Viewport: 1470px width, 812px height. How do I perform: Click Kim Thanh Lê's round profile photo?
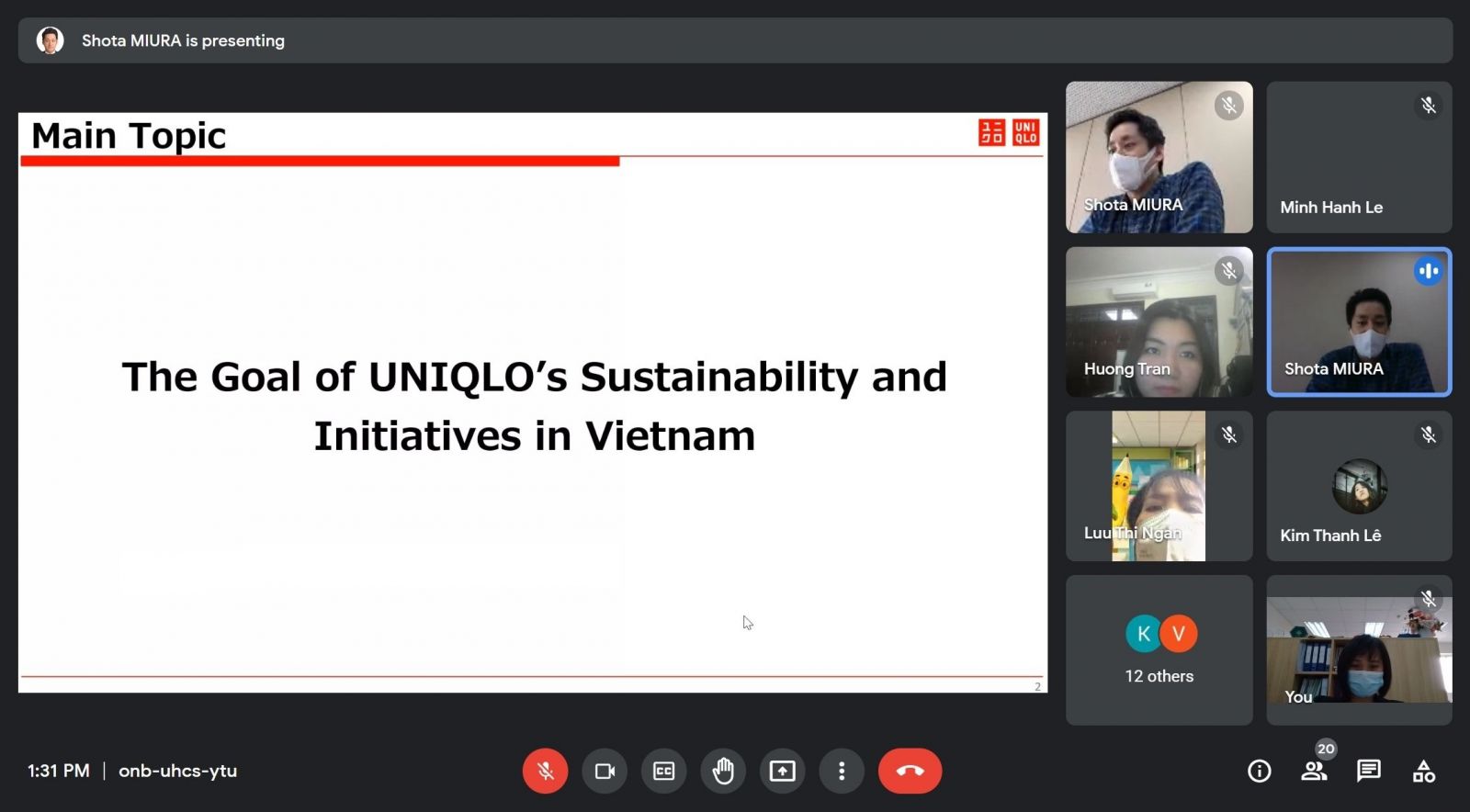point(1359,486)
